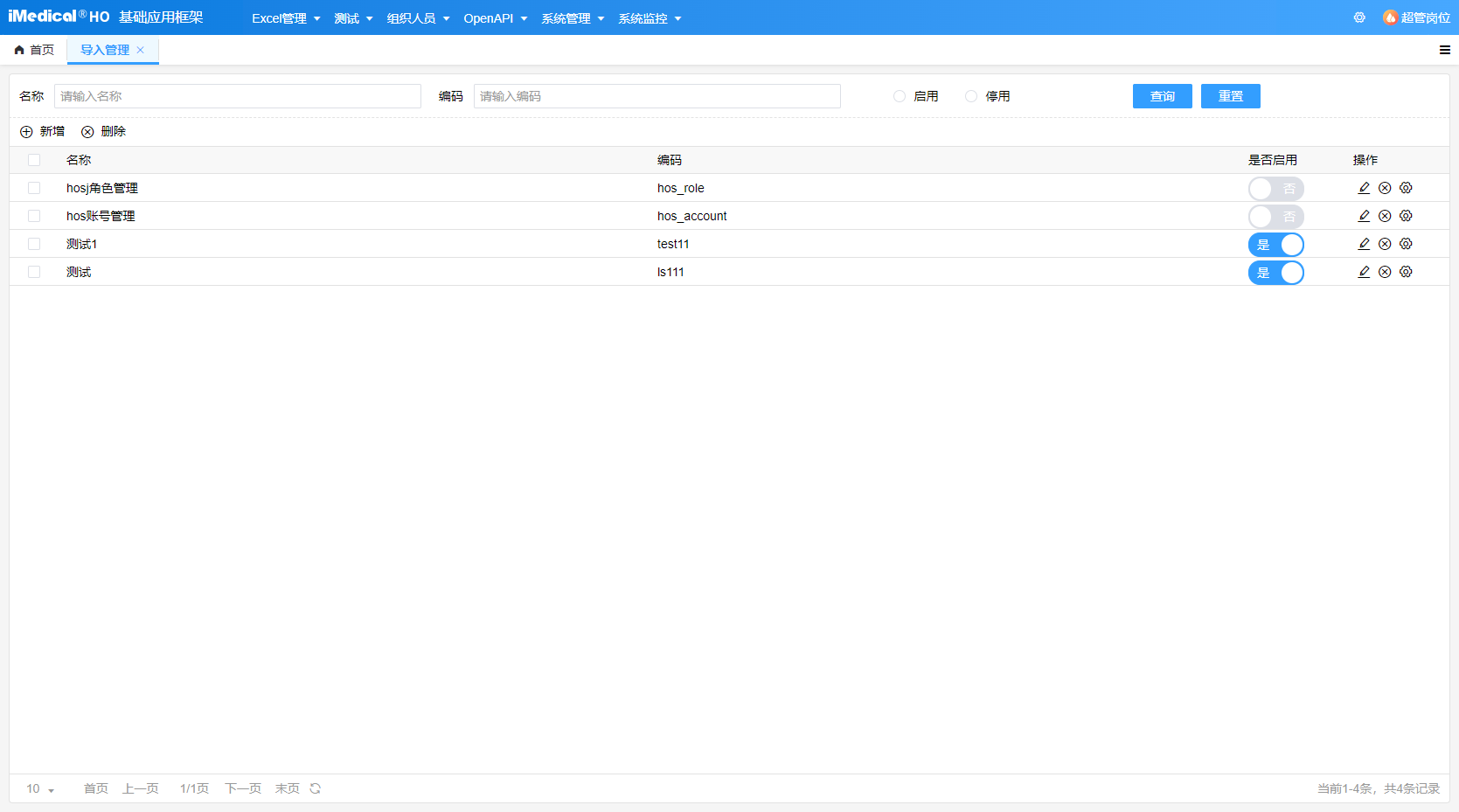The width and height of the screenshot is (1459, 812).
Task: Click the delete icon for test11 row
Action: coord(1385,244)
